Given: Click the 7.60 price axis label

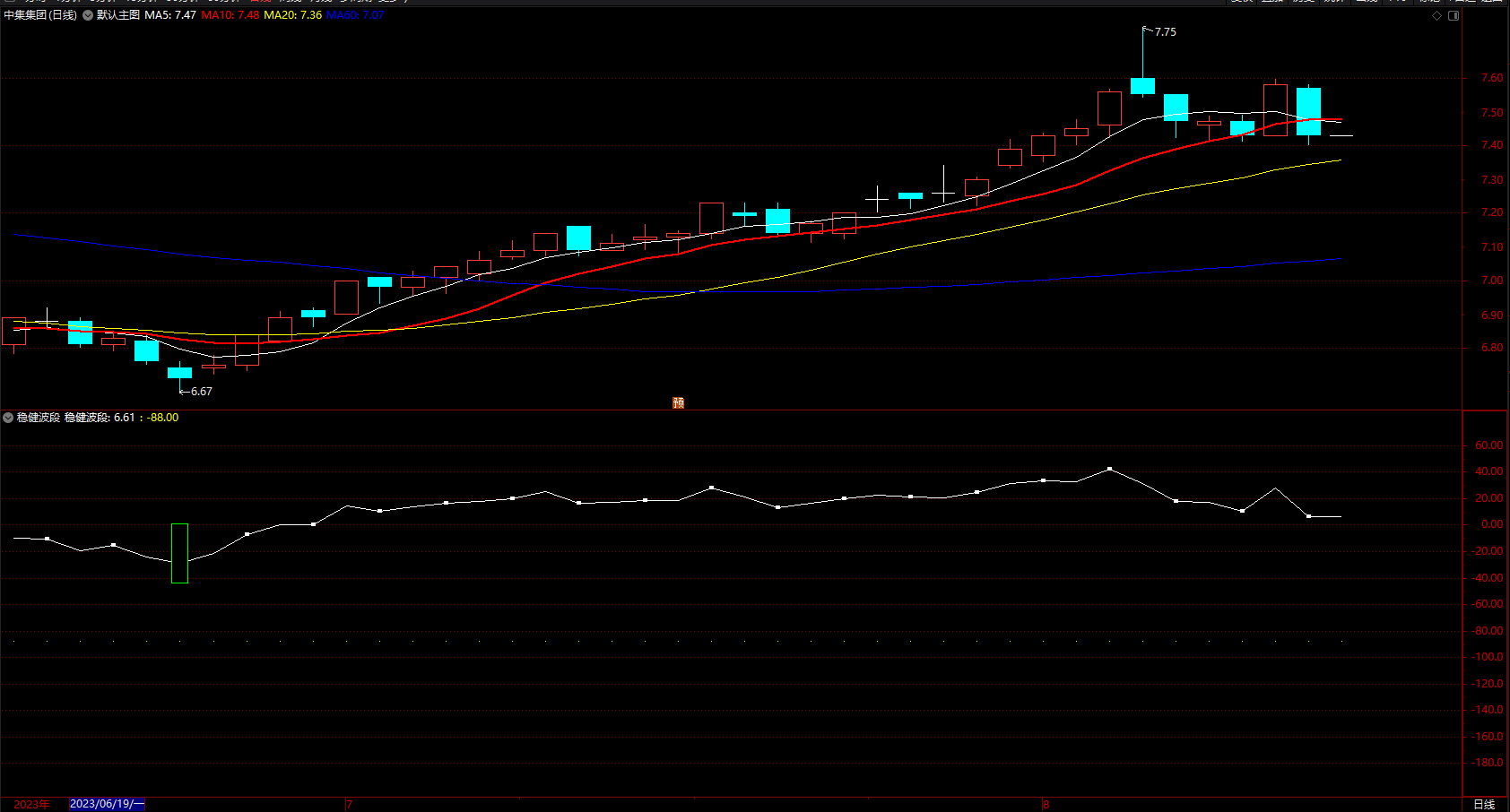Looking at the screenshot, I should pyautogui.click(x=1492, y=79).
